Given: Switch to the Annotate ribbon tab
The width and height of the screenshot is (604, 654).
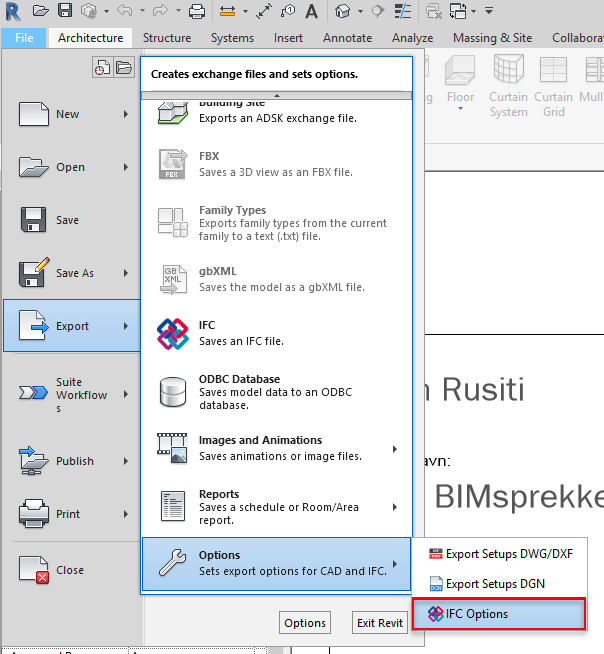Looking at the screenshot, I should pos(347,38).
